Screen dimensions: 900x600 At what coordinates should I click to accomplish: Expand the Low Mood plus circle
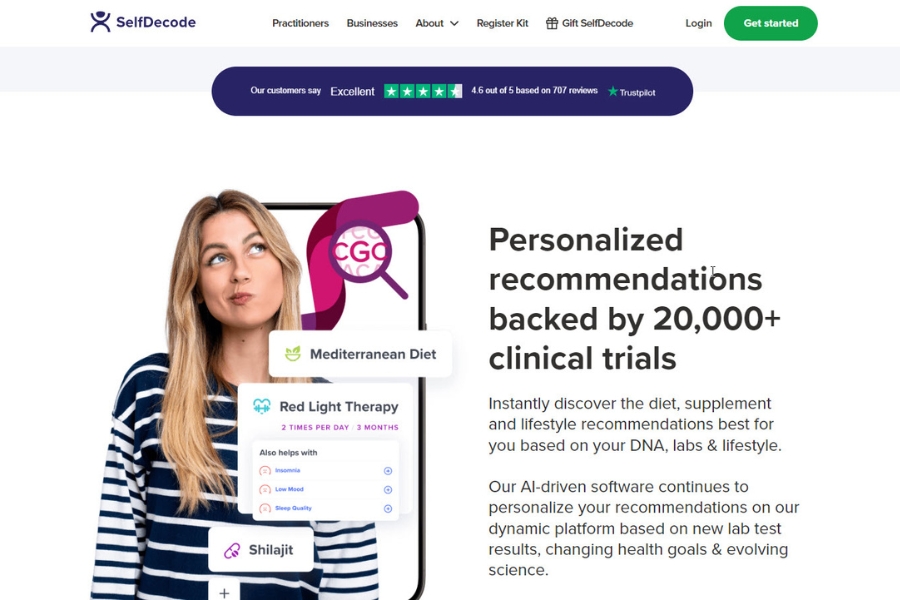[388, 490]
